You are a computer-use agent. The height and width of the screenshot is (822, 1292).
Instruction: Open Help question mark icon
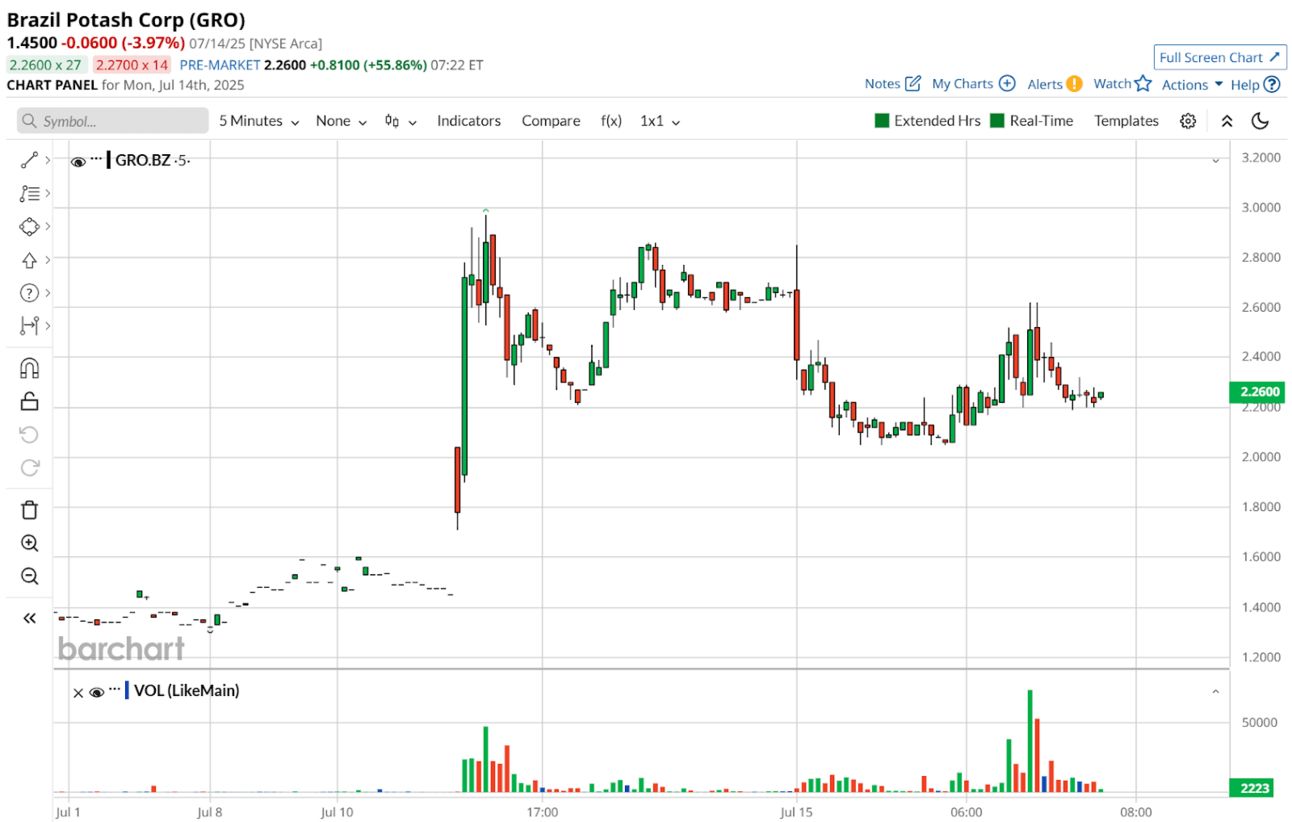pos(1272,85)
